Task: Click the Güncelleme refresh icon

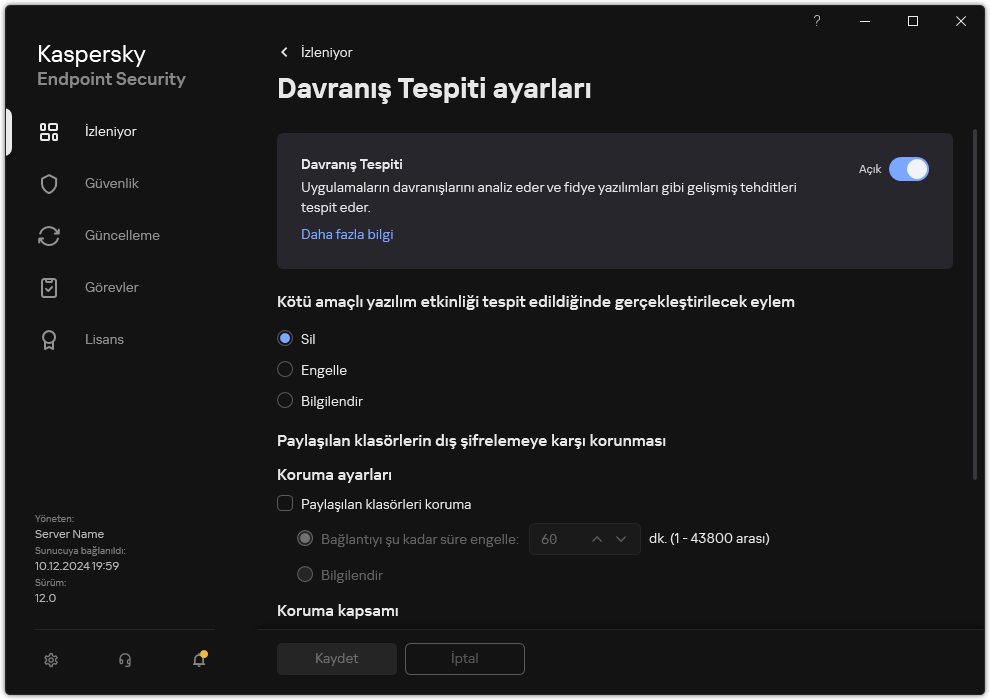Action: pyautogui.click(x=49, y=235)
